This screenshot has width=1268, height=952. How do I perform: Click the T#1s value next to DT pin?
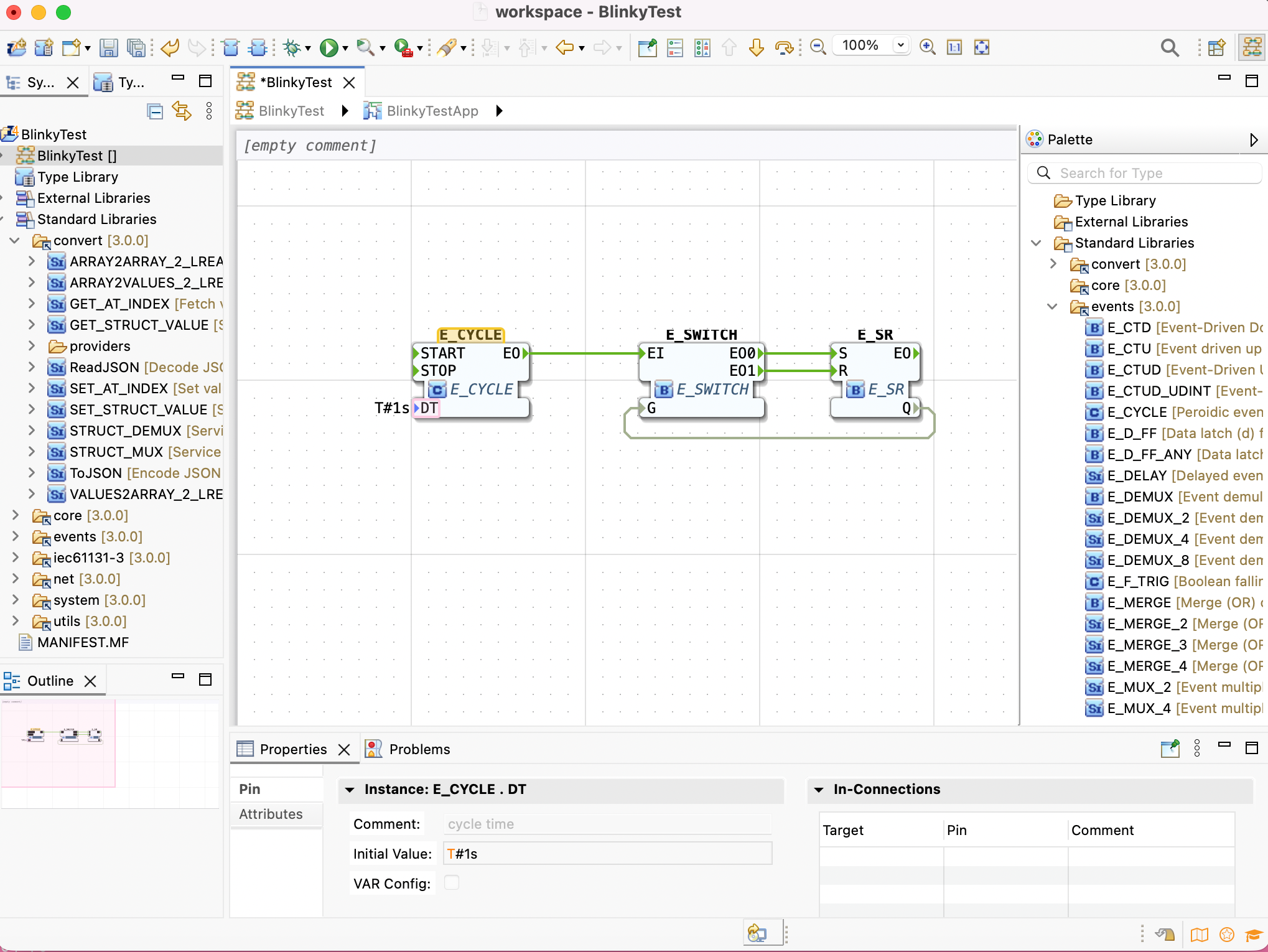392,408
